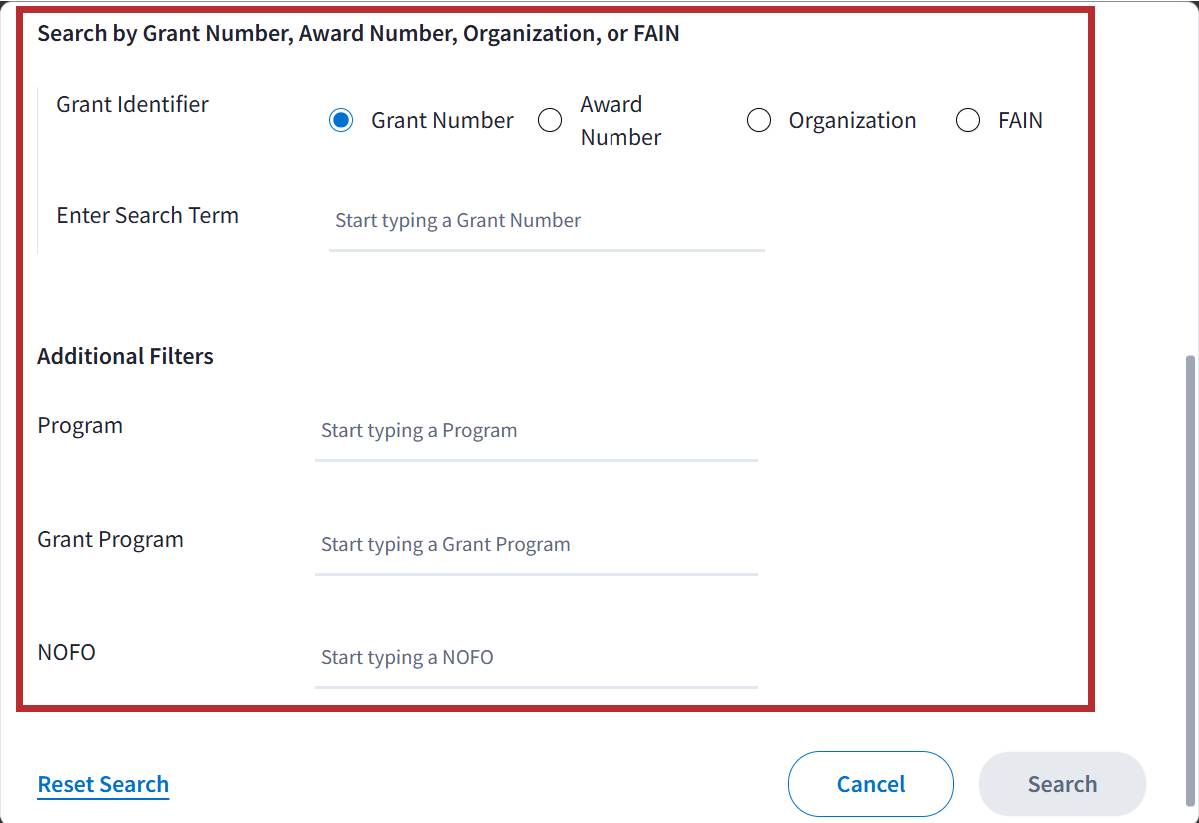
Task: Click the NOFO filter text box
Action: click(536, 658)
